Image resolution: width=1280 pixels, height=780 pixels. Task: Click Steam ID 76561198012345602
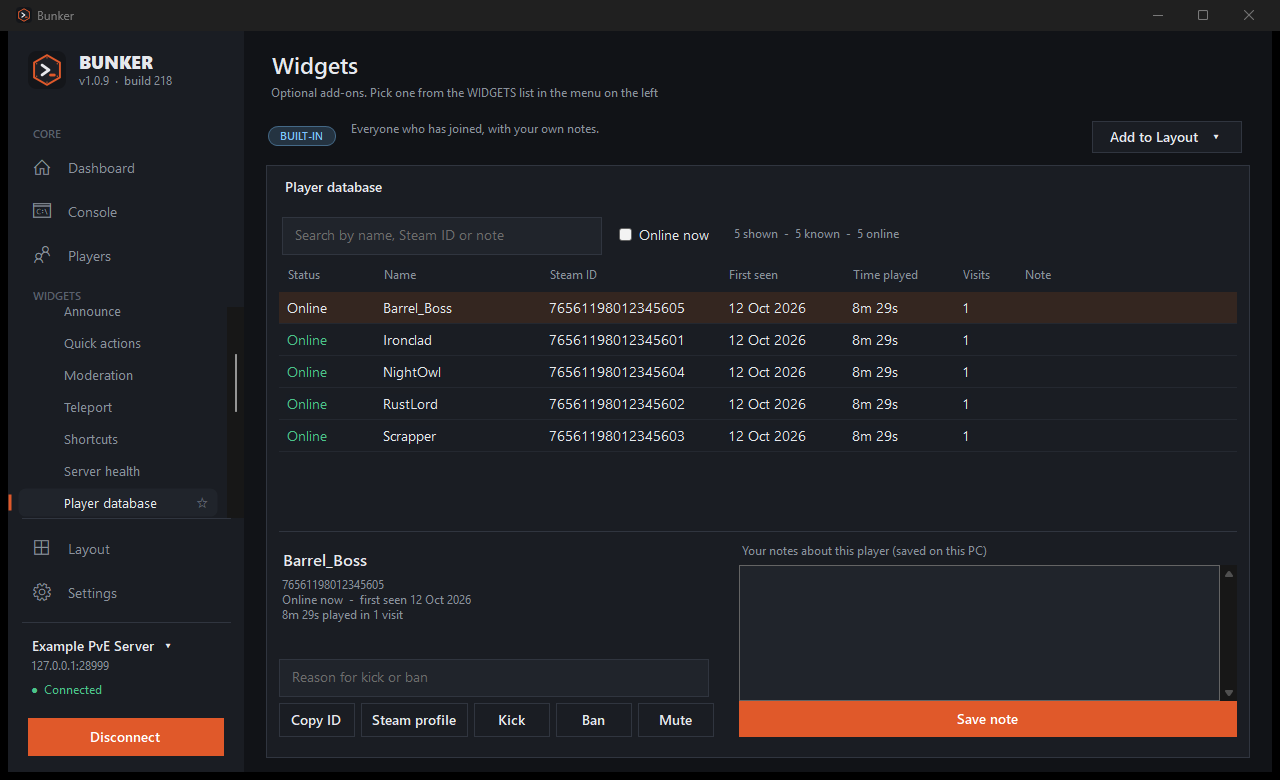tap(617, 404)
